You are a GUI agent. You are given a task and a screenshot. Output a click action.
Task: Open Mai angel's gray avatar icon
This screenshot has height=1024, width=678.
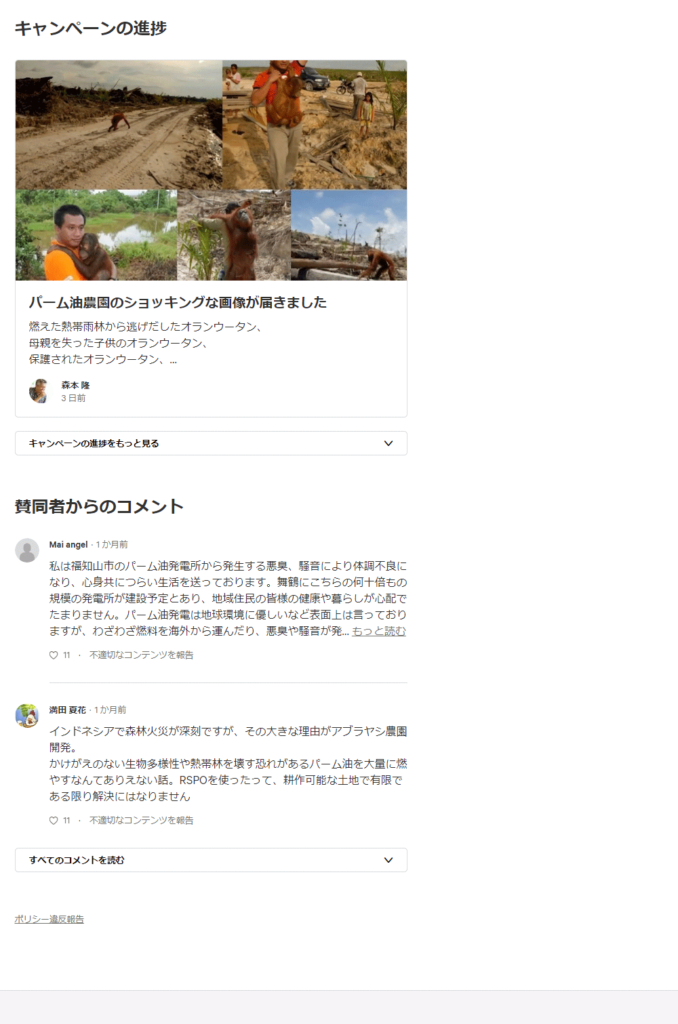(27, 551)
